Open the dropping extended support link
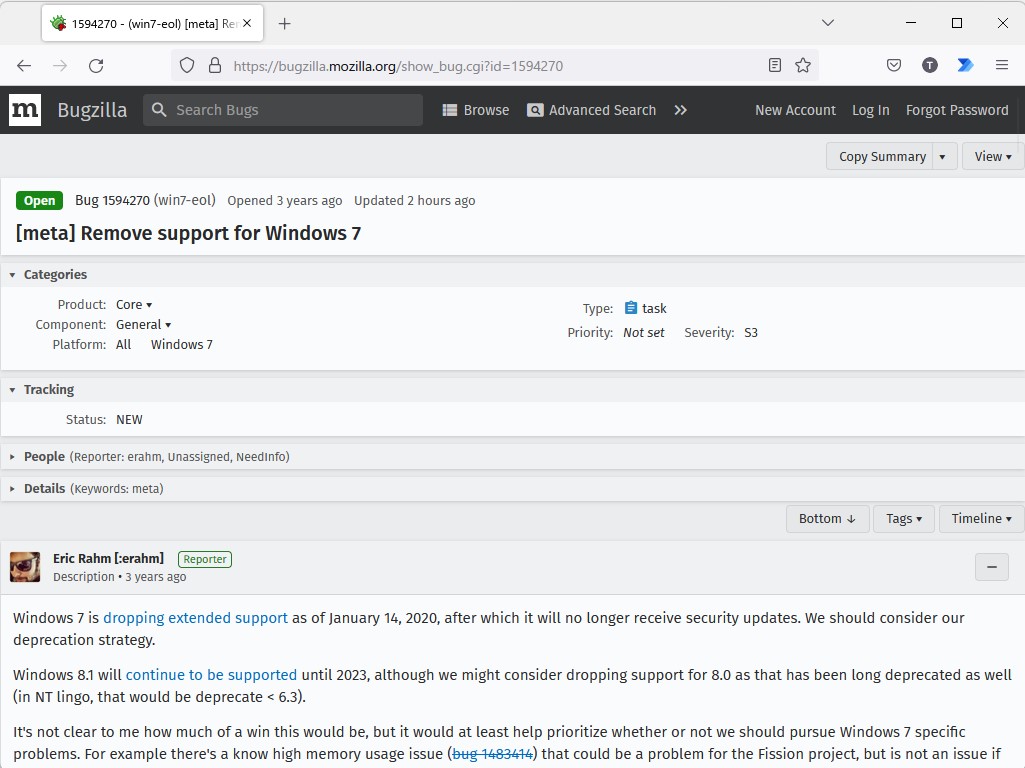Image resolution: width=1025 pixels, height=768 pixels. point(194,618)
